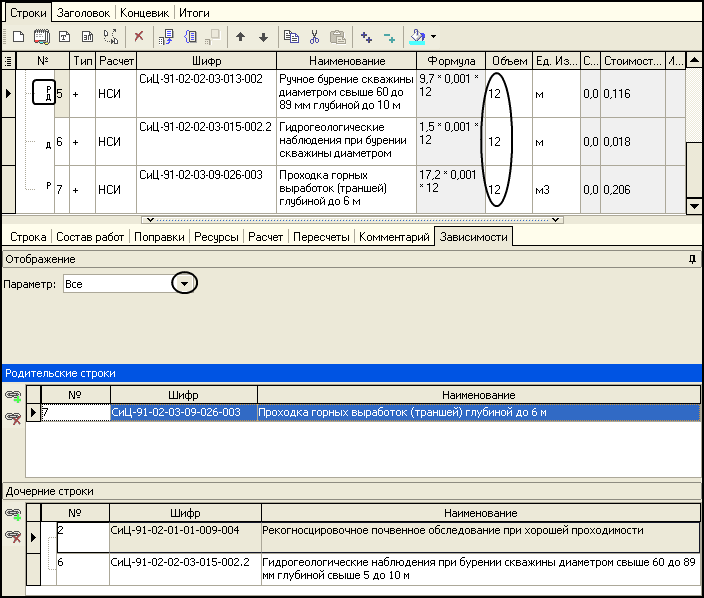Pin the Отображение panel
The width and height of the screenshot is (704, 598).
tap(692, 259)
